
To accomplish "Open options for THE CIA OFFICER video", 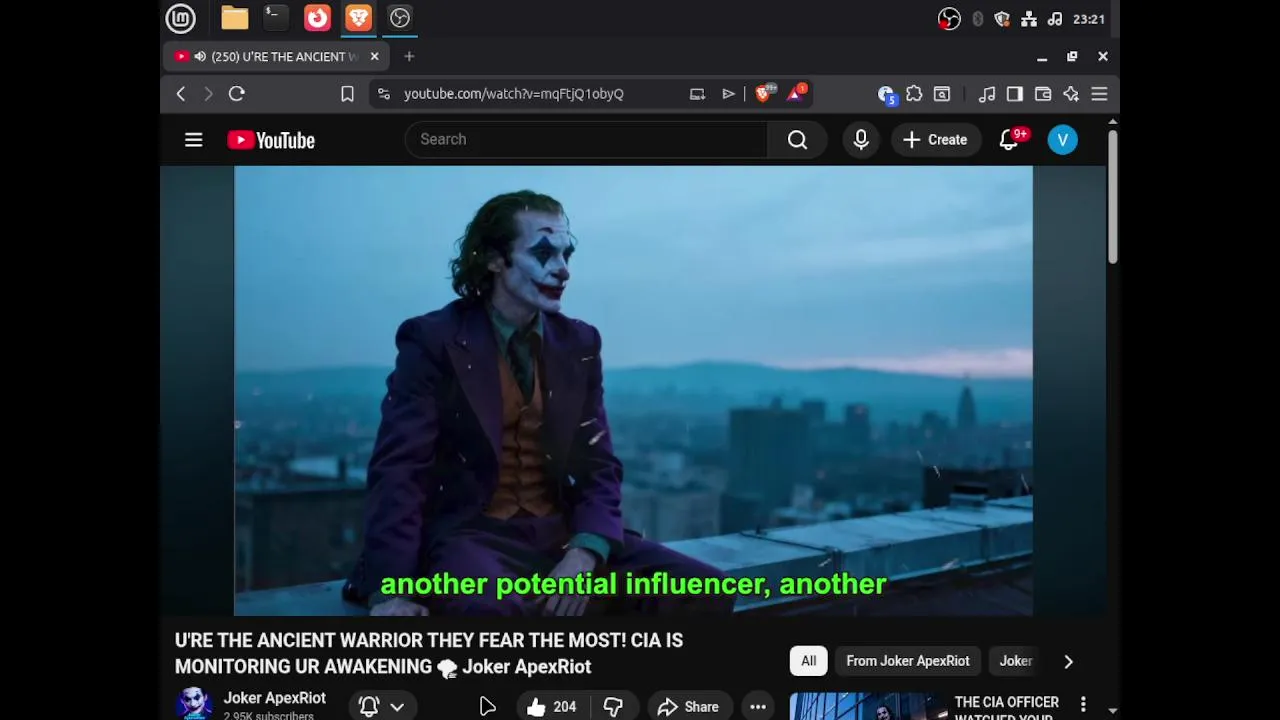I will tap(1083, 705).
